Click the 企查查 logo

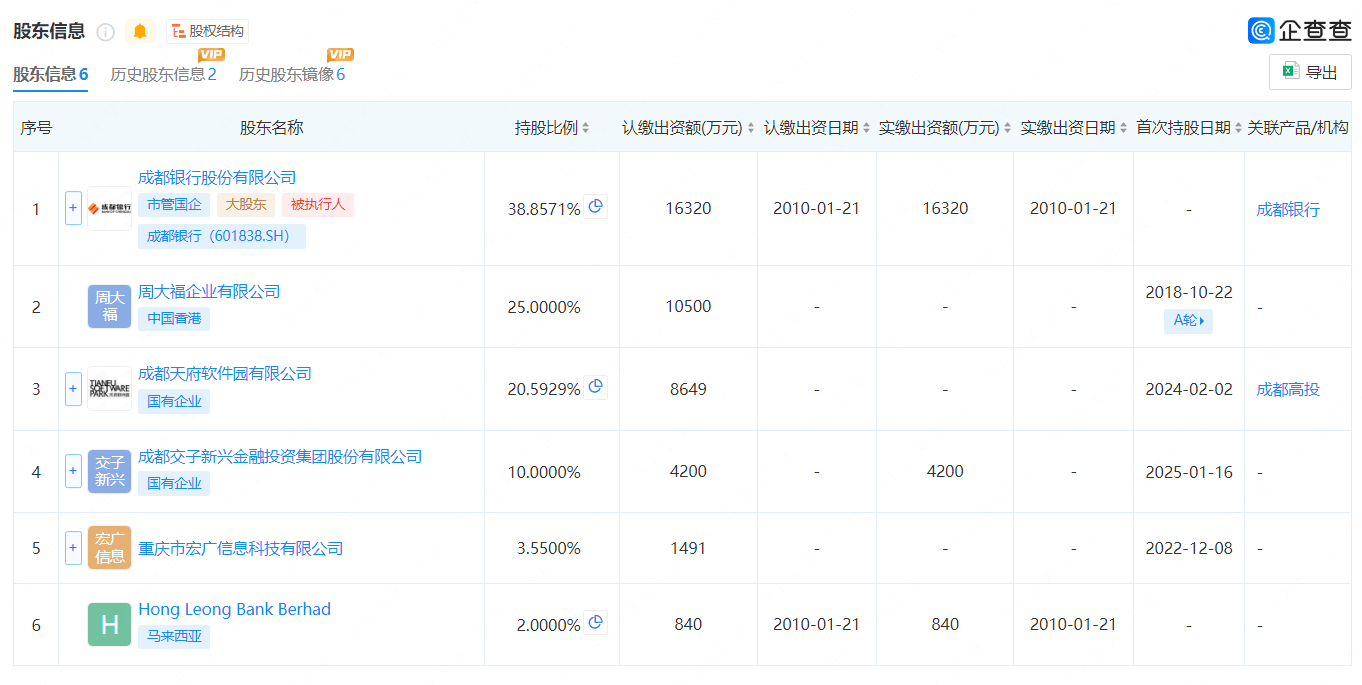(x=1299, y=30)
